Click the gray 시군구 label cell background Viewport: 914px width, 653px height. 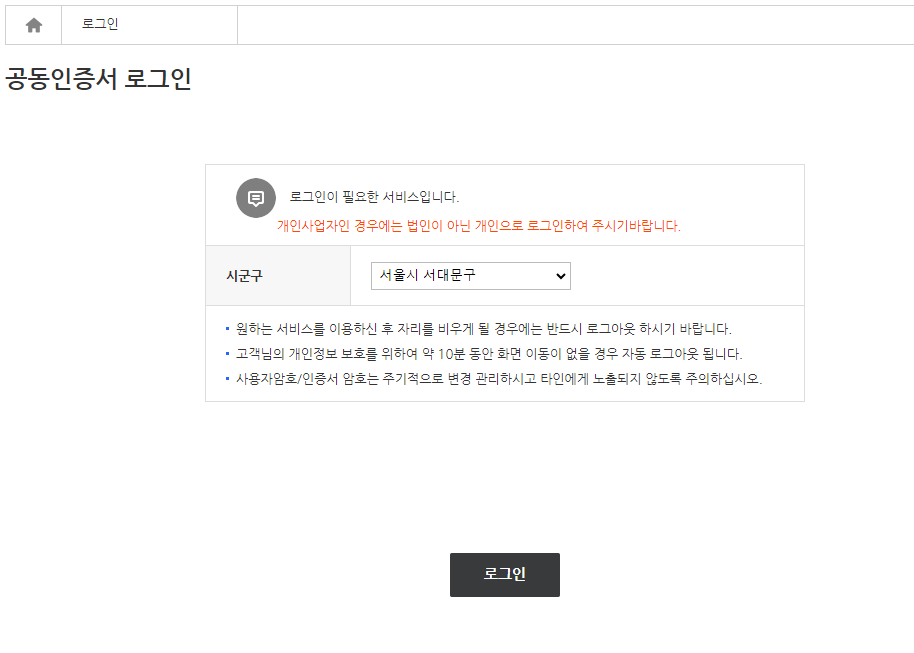[x=278, y=276]
